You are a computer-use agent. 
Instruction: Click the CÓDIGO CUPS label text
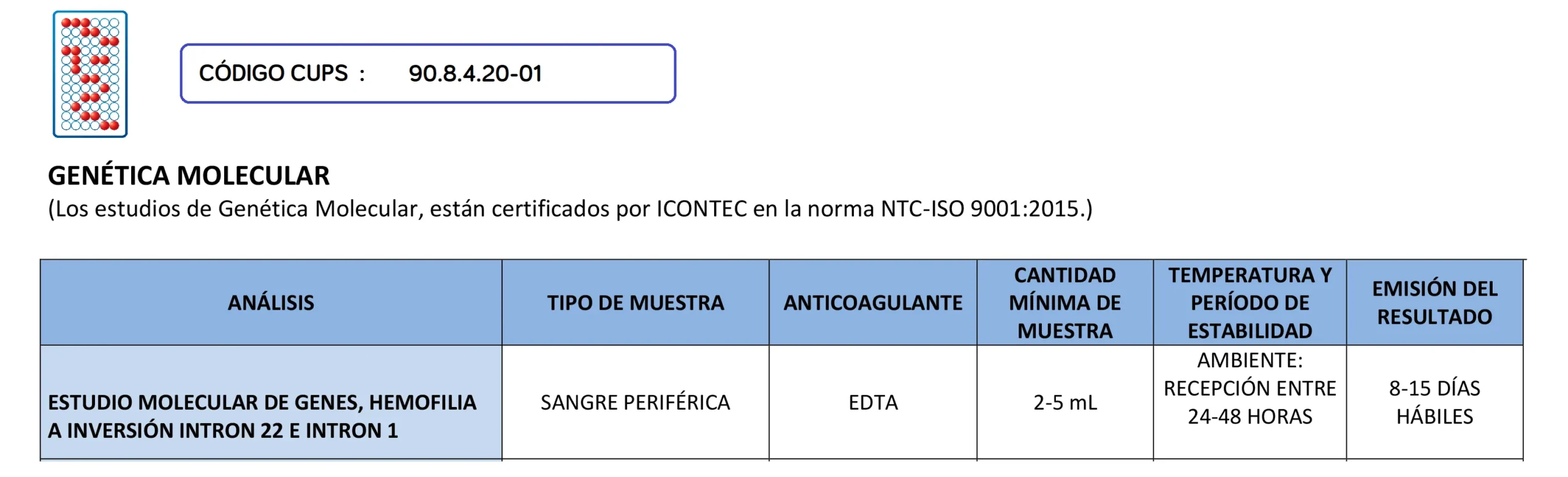tap(273, 74)
